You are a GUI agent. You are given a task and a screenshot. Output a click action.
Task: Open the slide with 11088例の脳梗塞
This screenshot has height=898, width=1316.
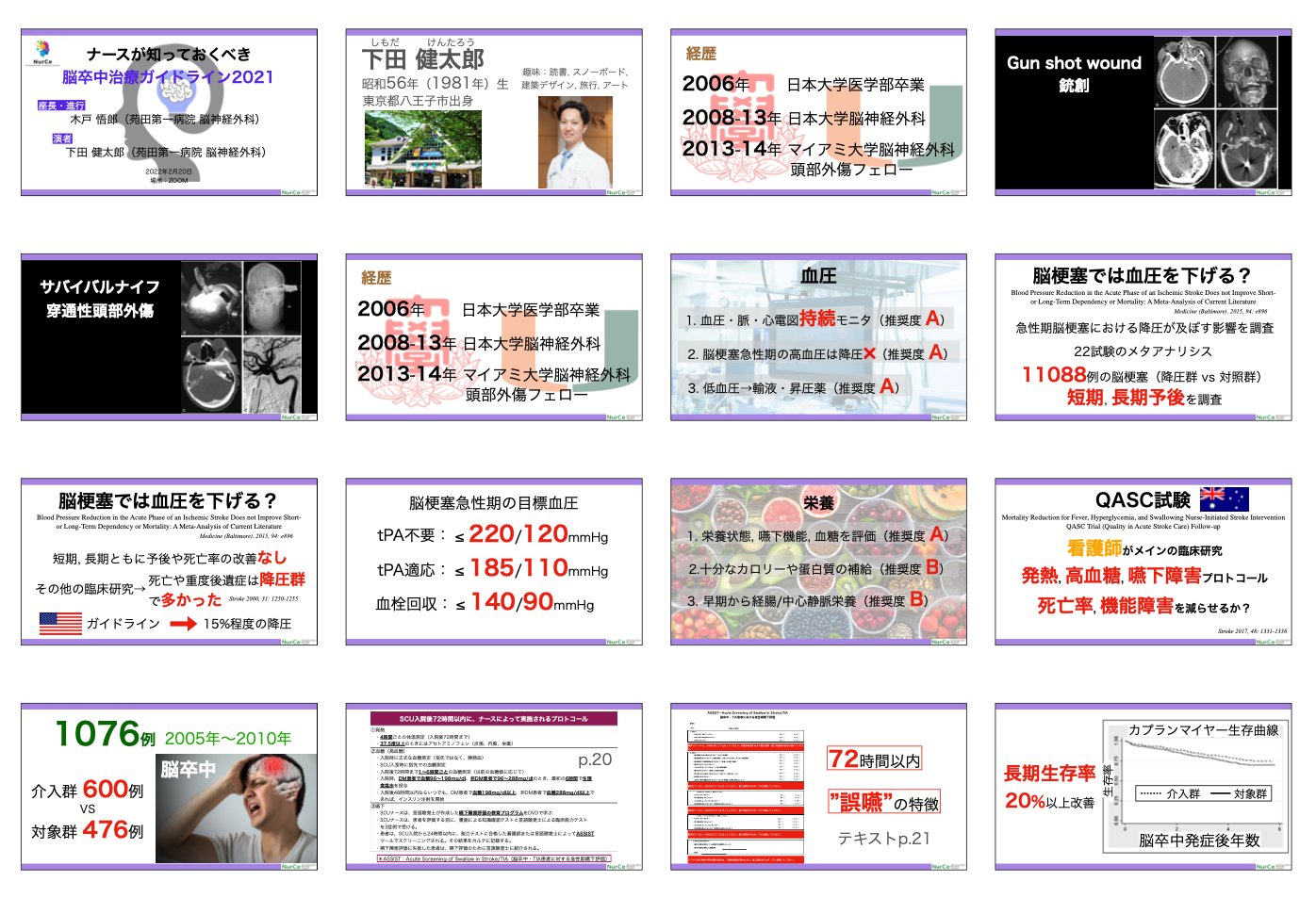point(1143,336)
